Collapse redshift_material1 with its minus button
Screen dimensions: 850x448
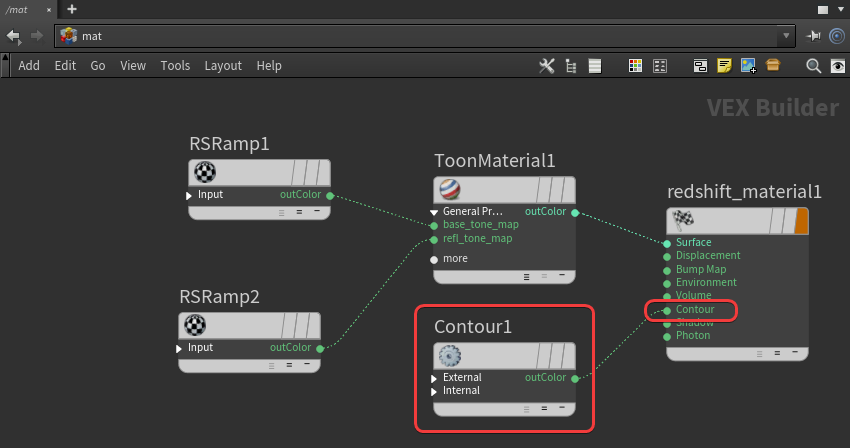tap(795, 352)
